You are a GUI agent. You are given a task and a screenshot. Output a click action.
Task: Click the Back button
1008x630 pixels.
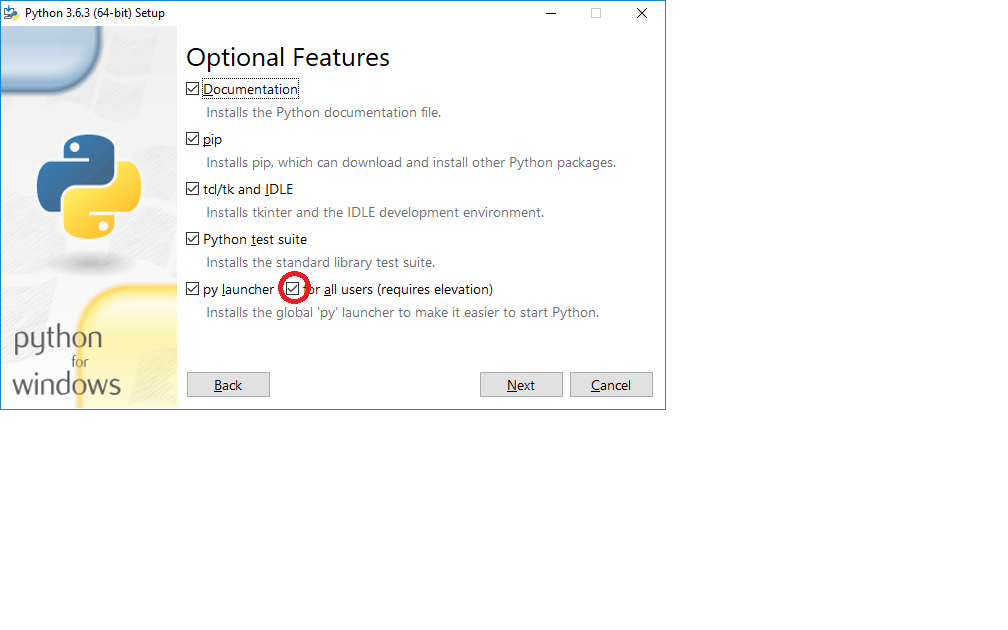[x=228, y=384]
